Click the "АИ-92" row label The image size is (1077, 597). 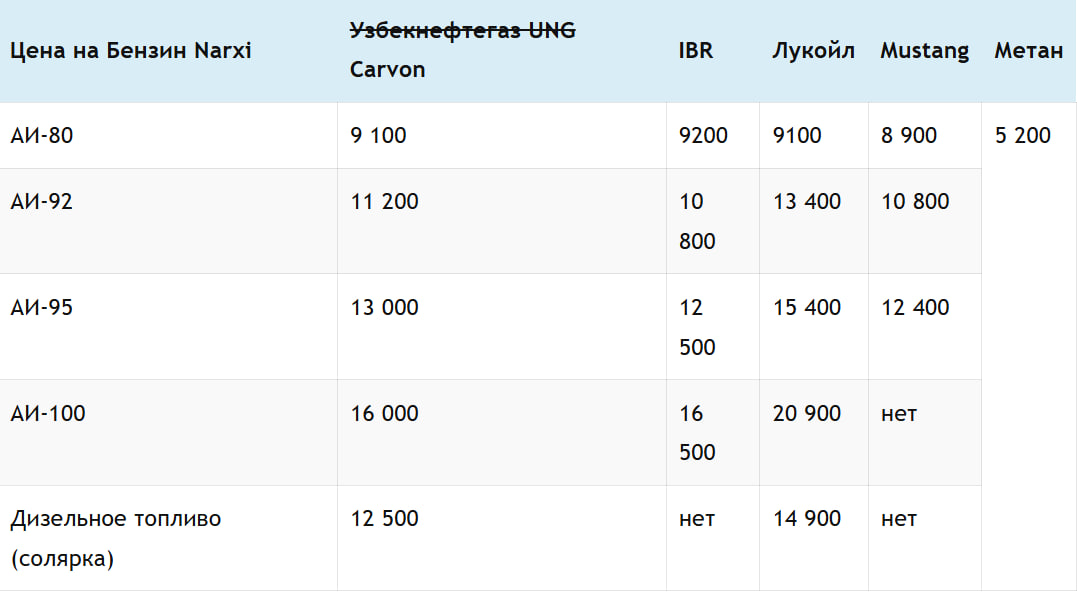pos(42,202)
